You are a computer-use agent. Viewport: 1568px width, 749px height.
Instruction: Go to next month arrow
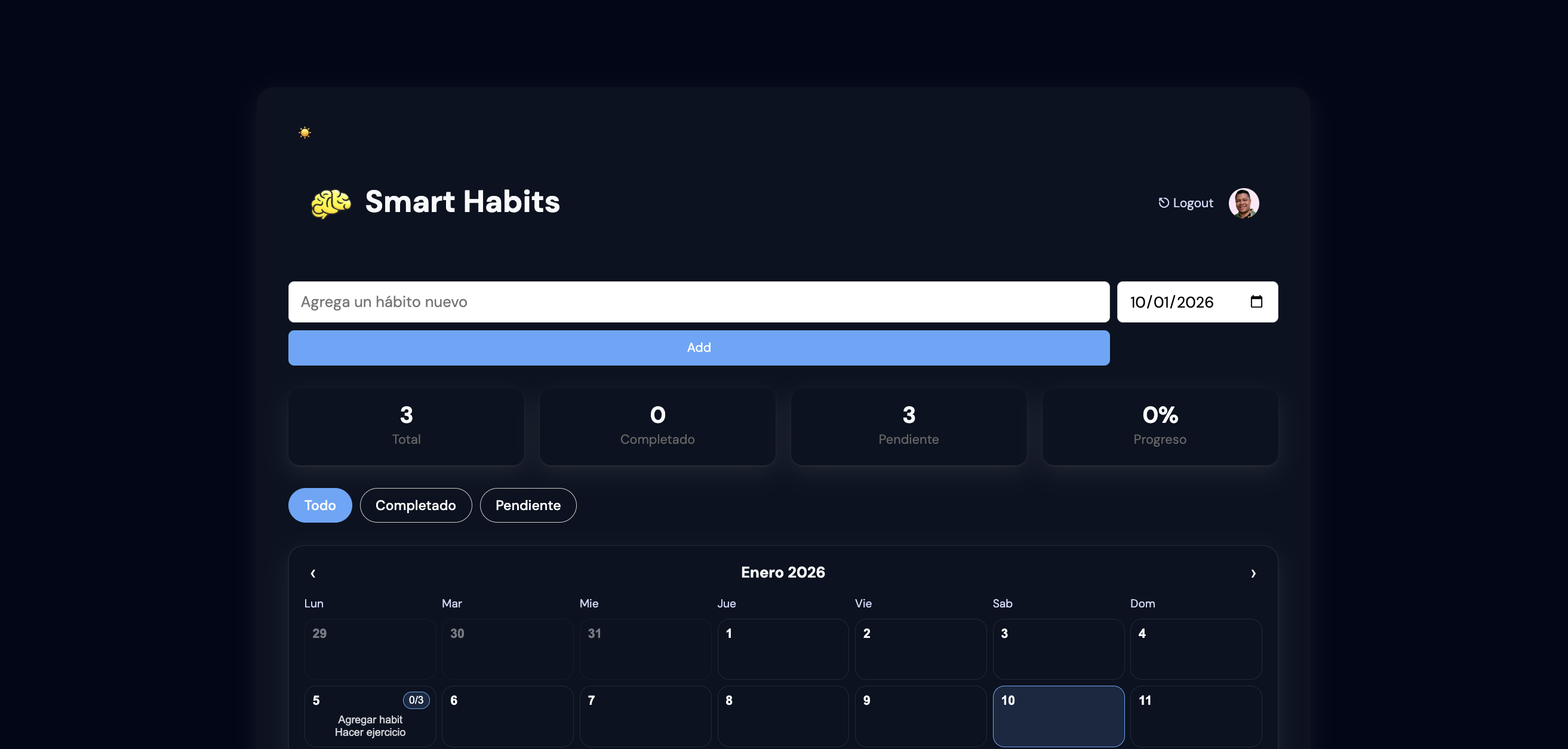tap(1253, 573)
